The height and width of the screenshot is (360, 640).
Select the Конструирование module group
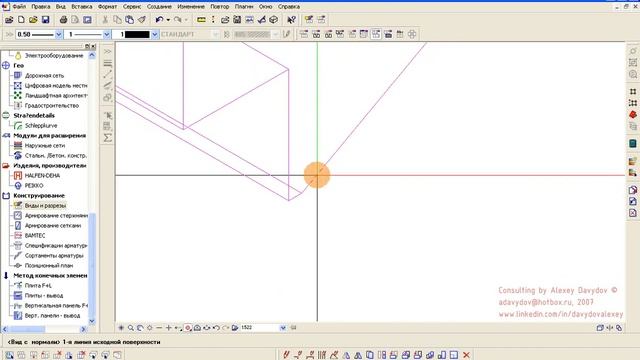point(39,196)
